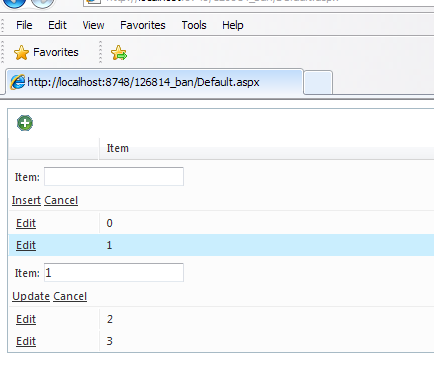434x382 pixels.
Task: Click Edit link for row 3
Action: pos(26,341)
